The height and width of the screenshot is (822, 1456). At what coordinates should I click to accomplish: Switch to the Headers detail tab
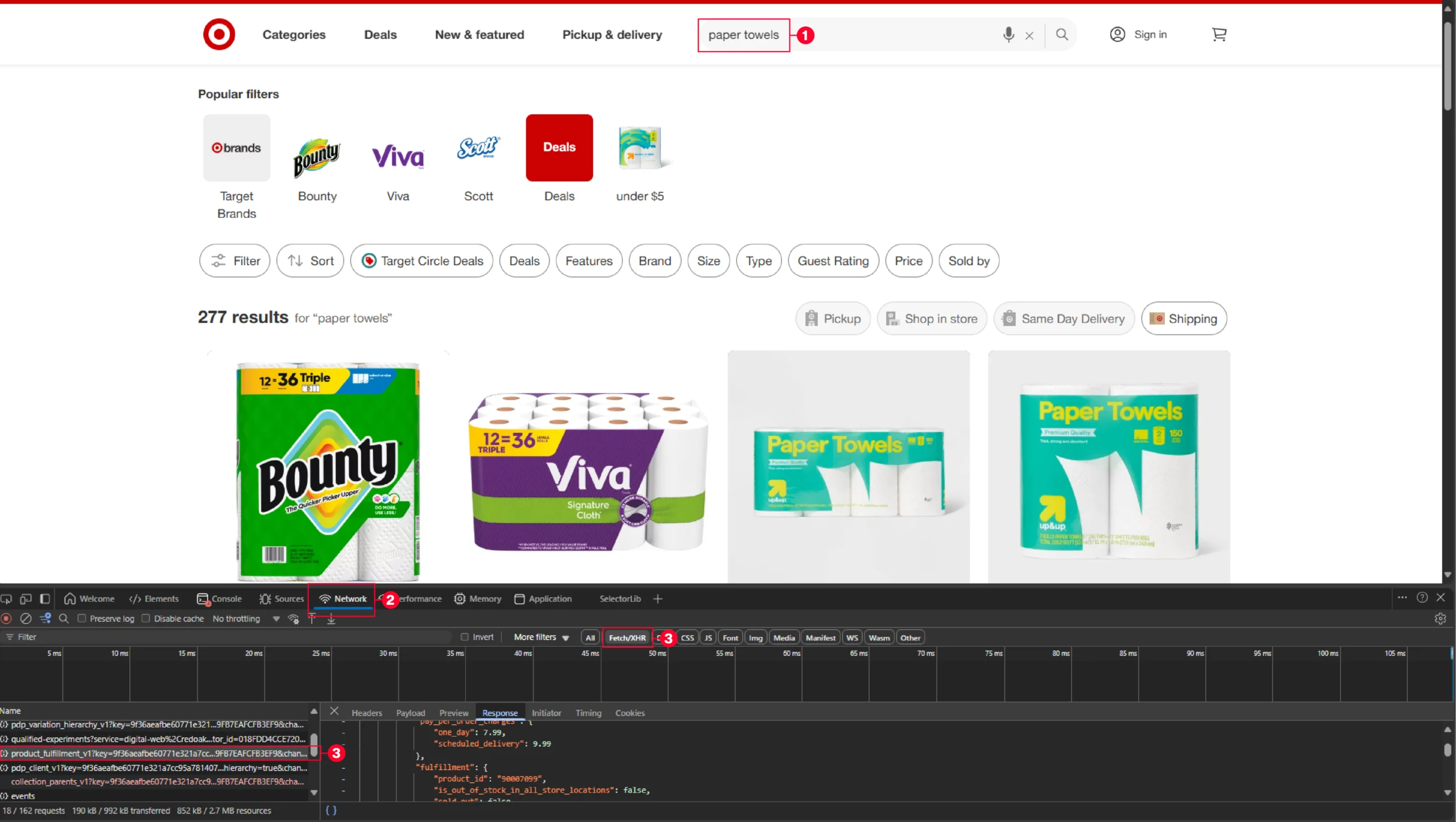[x=366, y=713]
